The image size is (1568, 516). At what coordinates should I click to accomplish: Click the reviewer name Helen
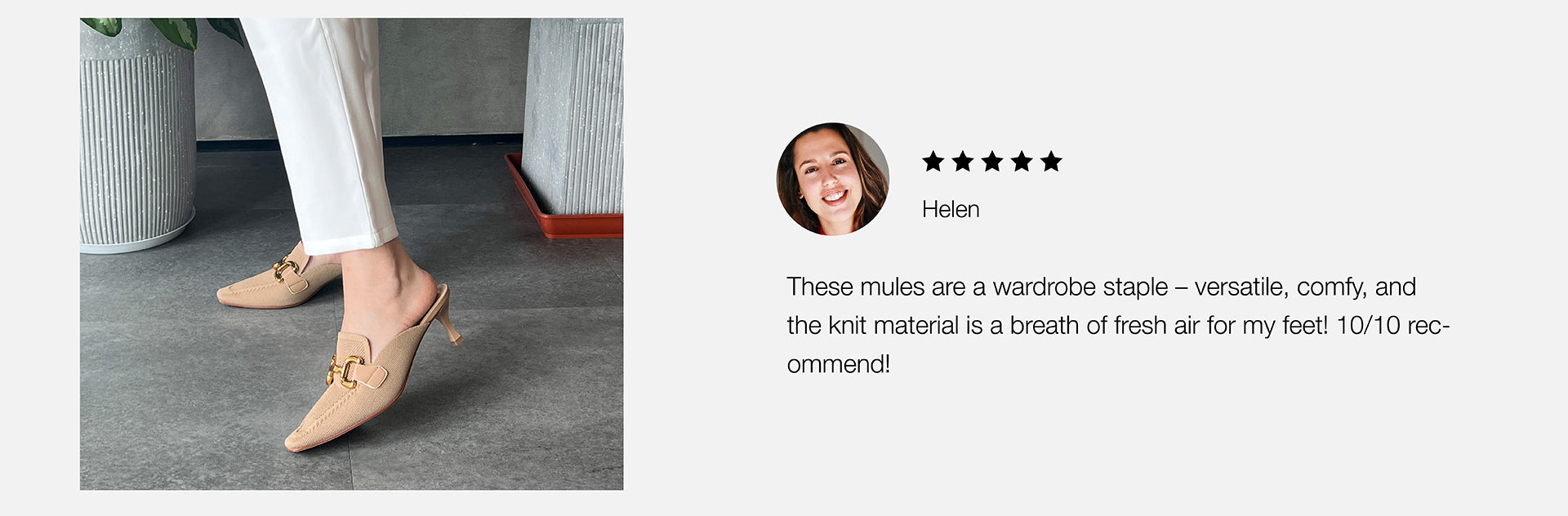point(951,209)
